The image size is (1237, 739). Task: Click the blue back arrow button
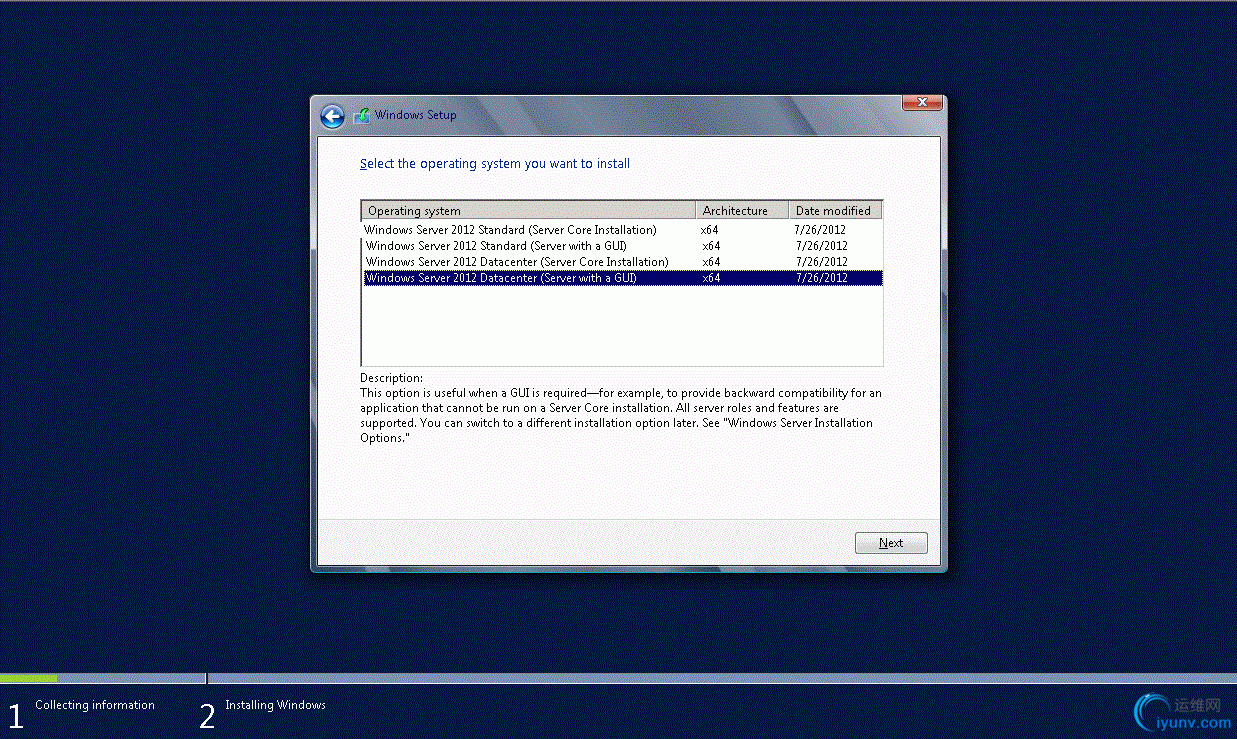[332, 116]
